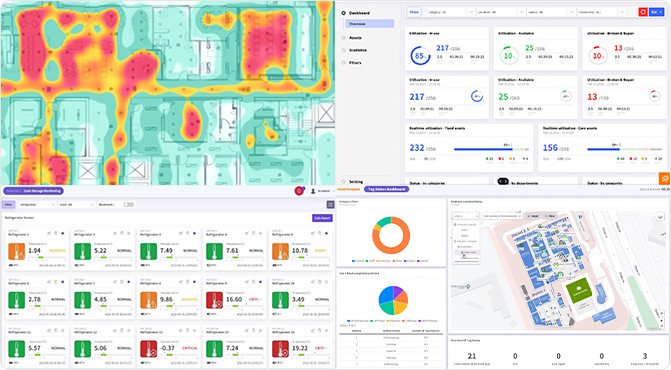
Task: Toggle the bookmark dot on Refrigerator 1
Action: [62, 234]
